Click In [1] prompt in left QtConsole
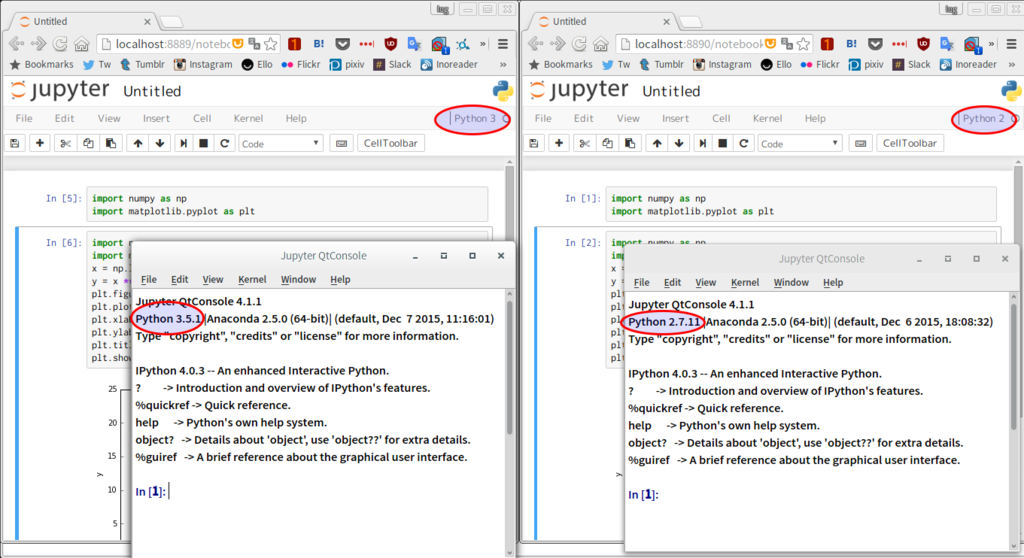Viewport: 1024px width, 558px height. click(x=150, y=491)
